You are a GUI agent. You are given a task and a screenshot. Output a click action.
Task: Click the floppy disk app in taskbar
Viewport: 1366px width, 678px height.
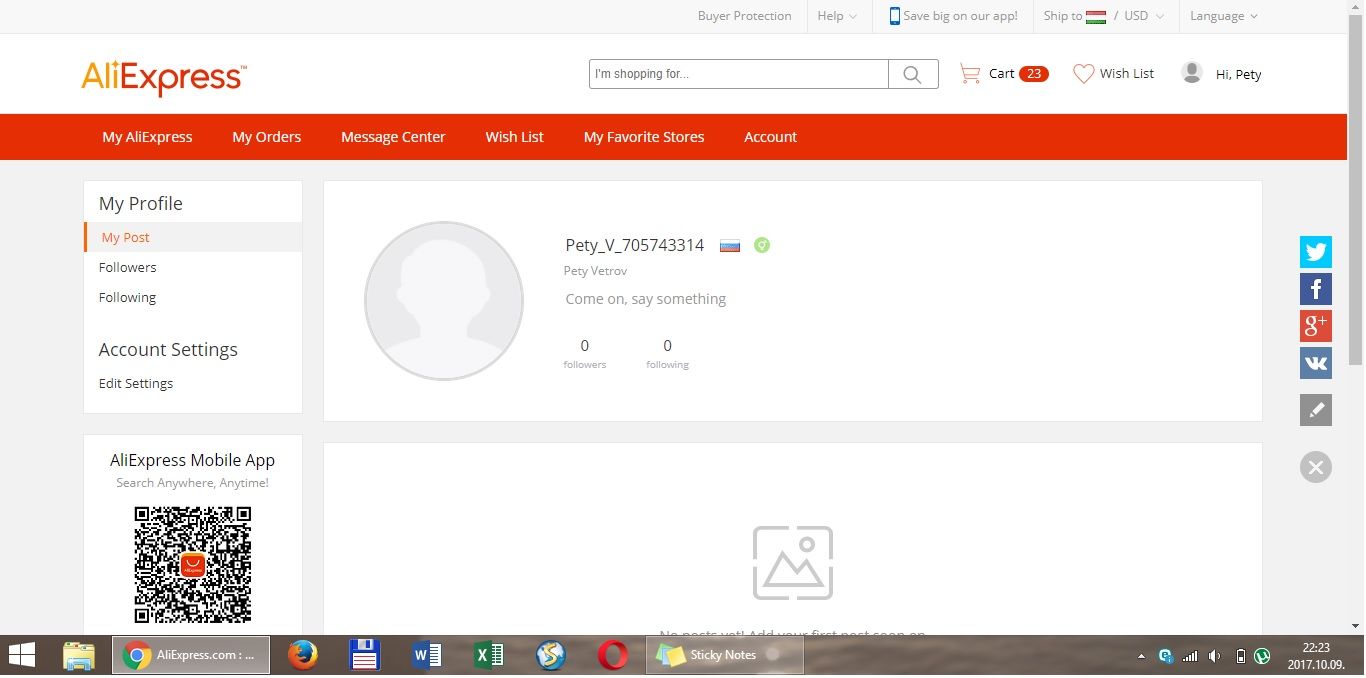tap(365, 656)
